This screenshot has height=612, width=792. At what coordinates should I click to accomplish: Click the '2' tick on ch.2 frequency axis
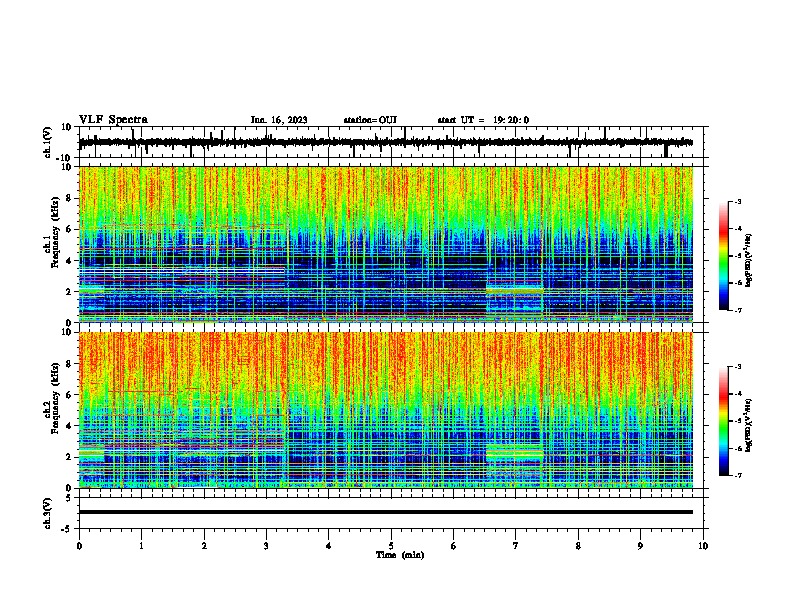click(70, 457)
